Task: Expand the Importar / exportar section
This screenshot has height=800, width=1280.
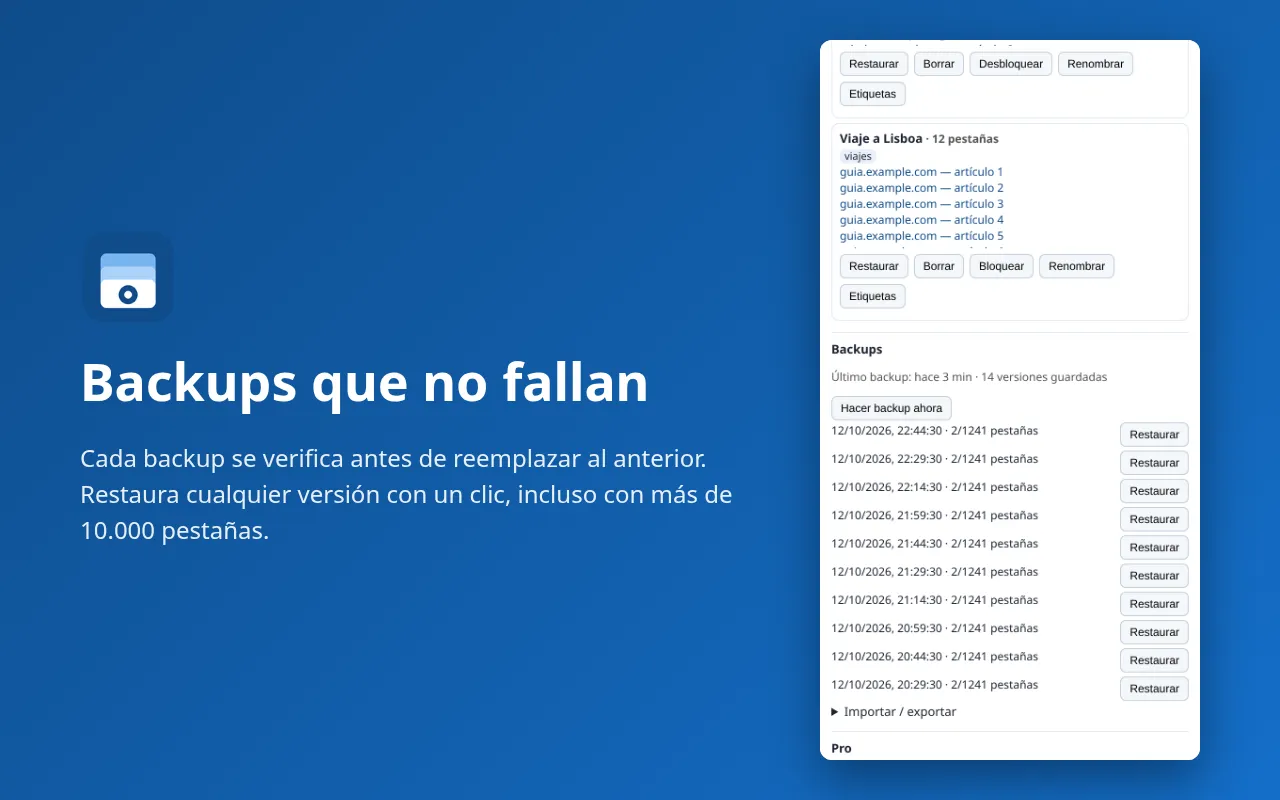Action: click(x=894, y=712)
